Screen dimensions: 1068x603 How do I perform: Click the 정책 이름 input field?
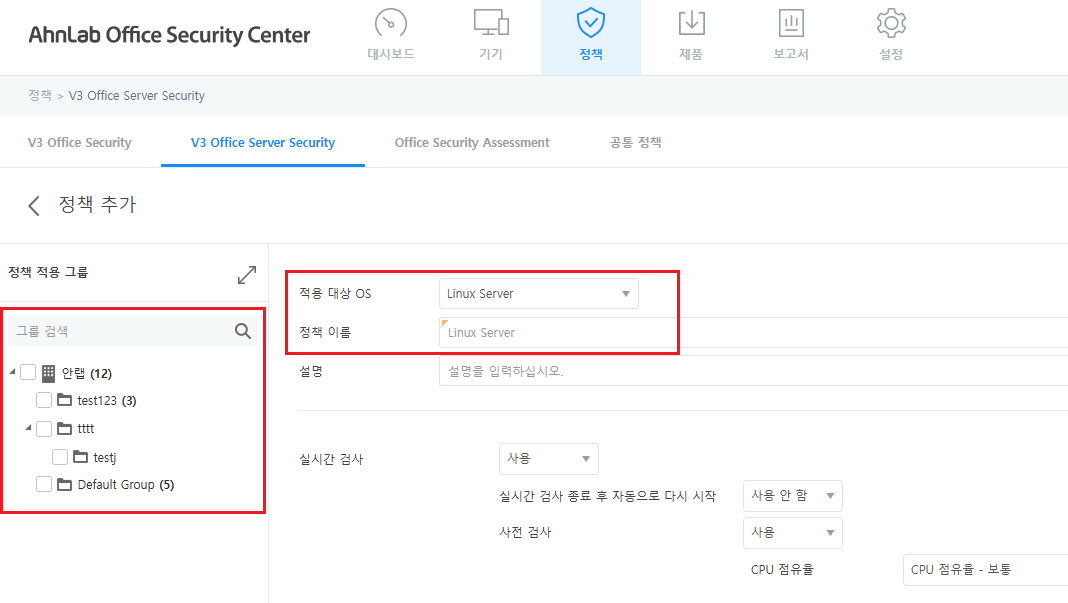[753, 333]
